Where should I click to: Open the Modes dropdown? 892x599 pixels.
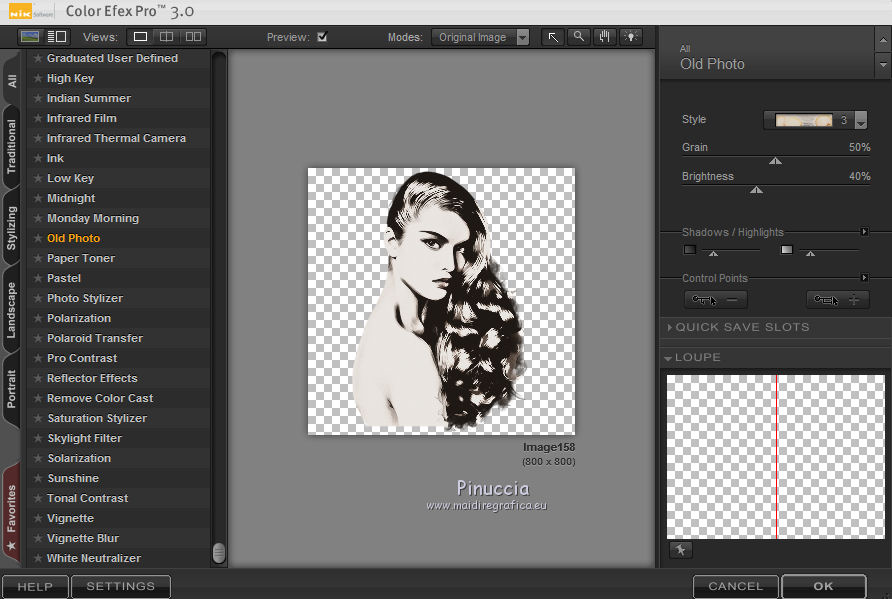point(481,37)
